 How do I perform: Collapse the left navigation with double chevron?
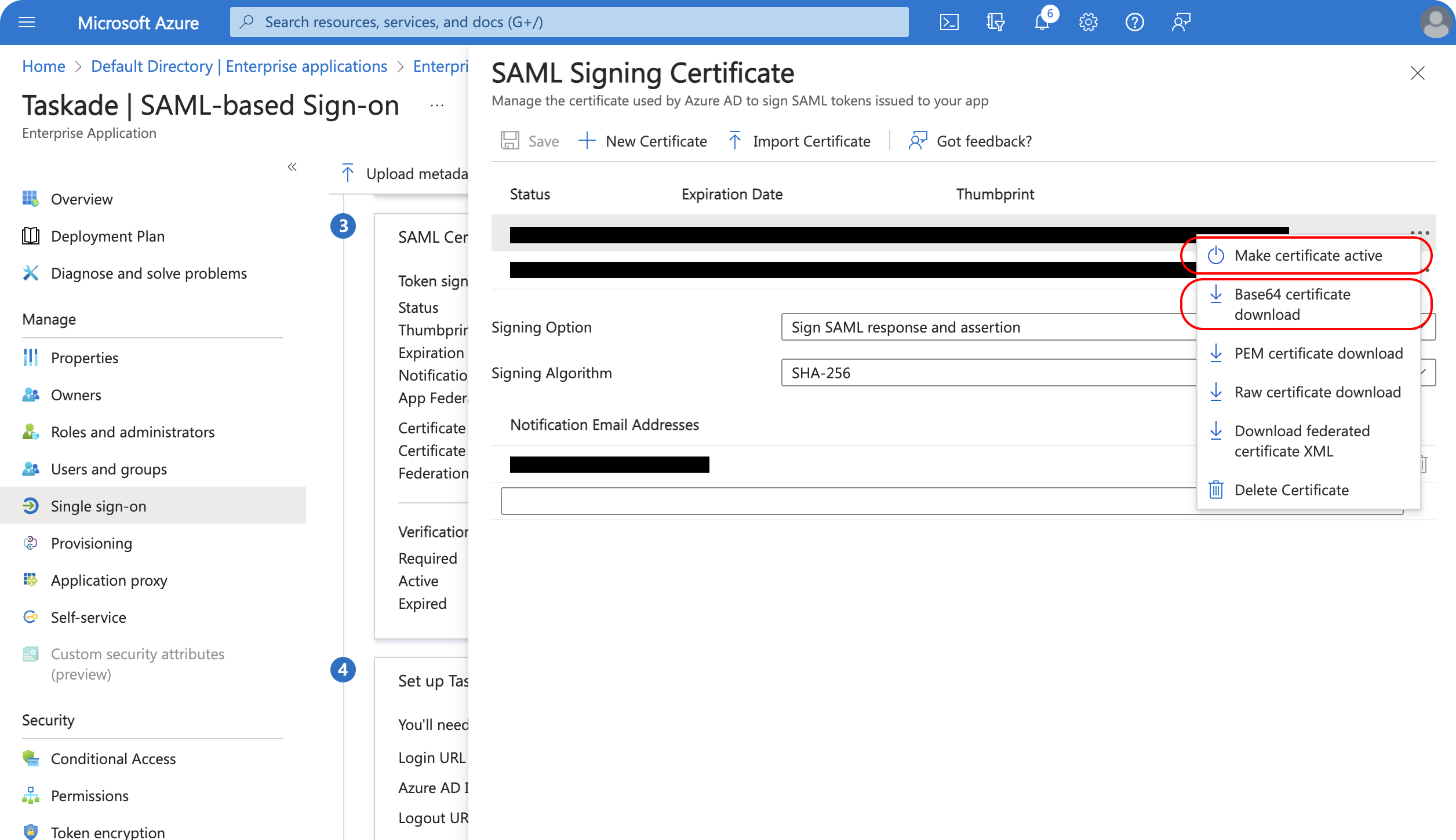[292, 167]
